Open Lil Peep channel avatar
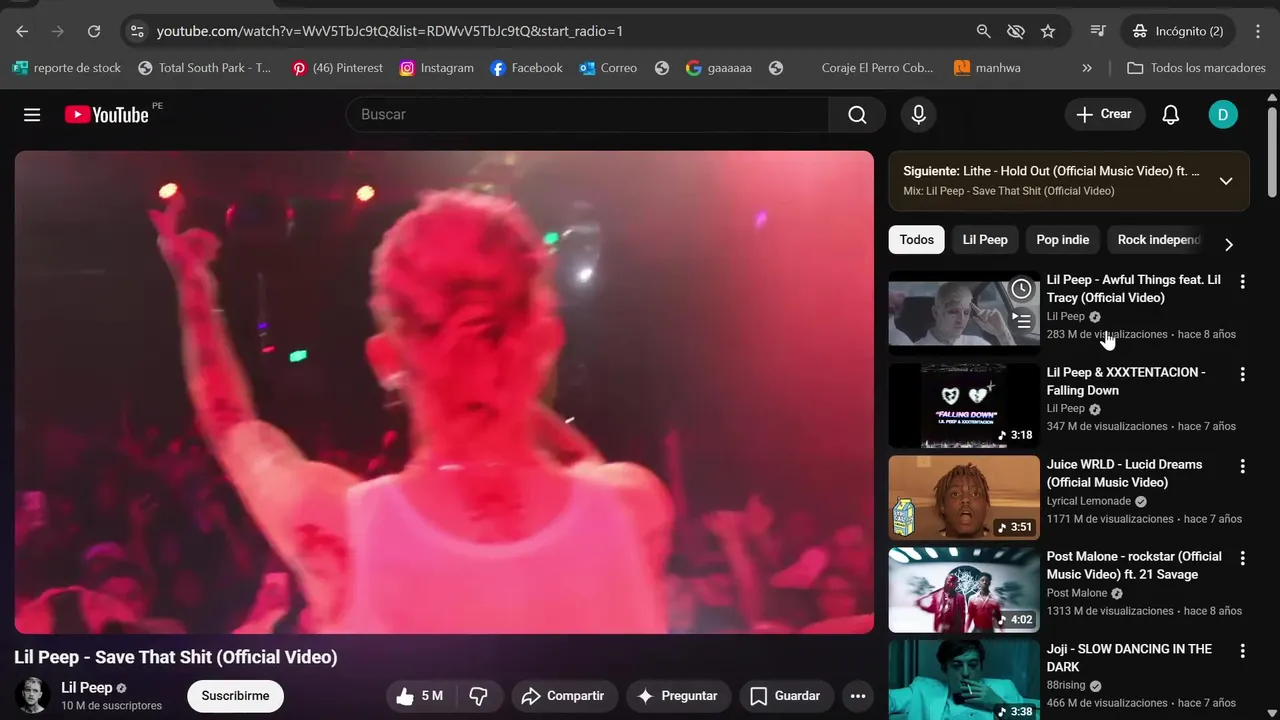Image resolution: width=1280 pixels, height=720 pixels. [33, 695]
